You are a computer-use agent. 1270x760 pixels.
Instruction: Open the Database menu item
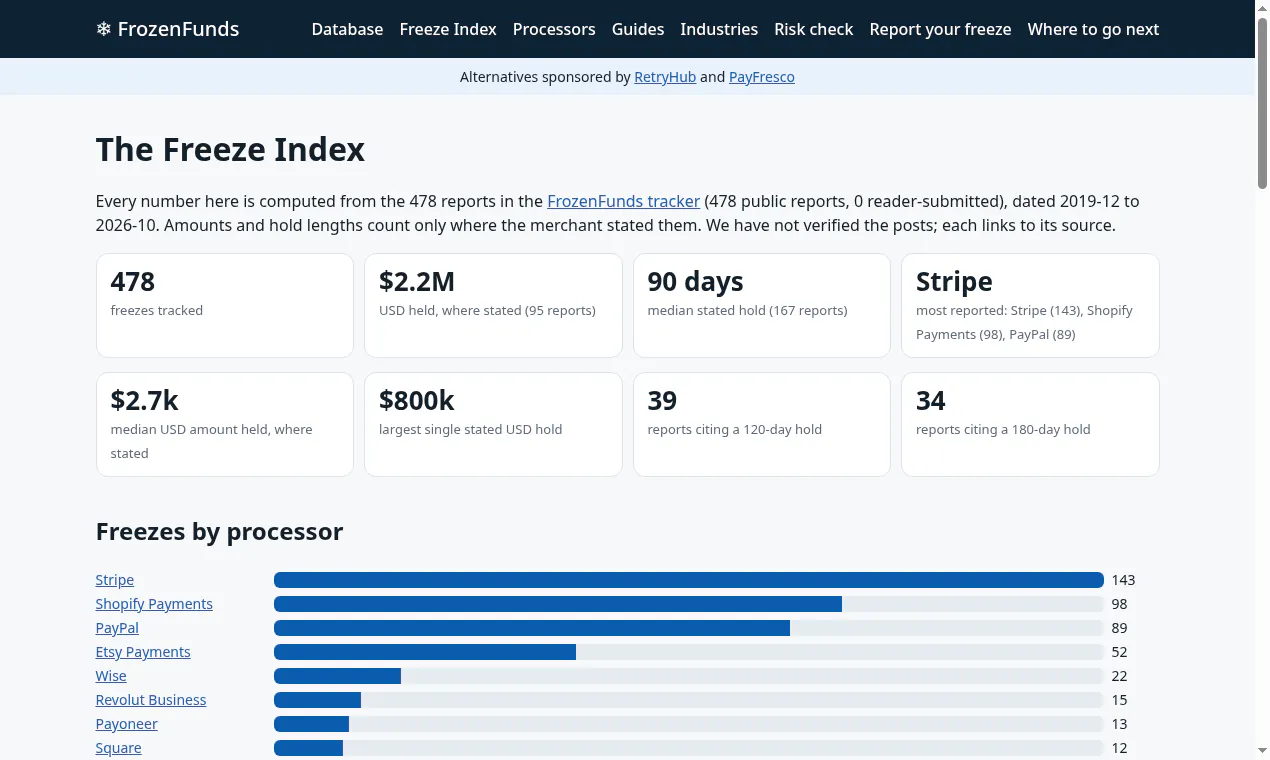point(347,29)
